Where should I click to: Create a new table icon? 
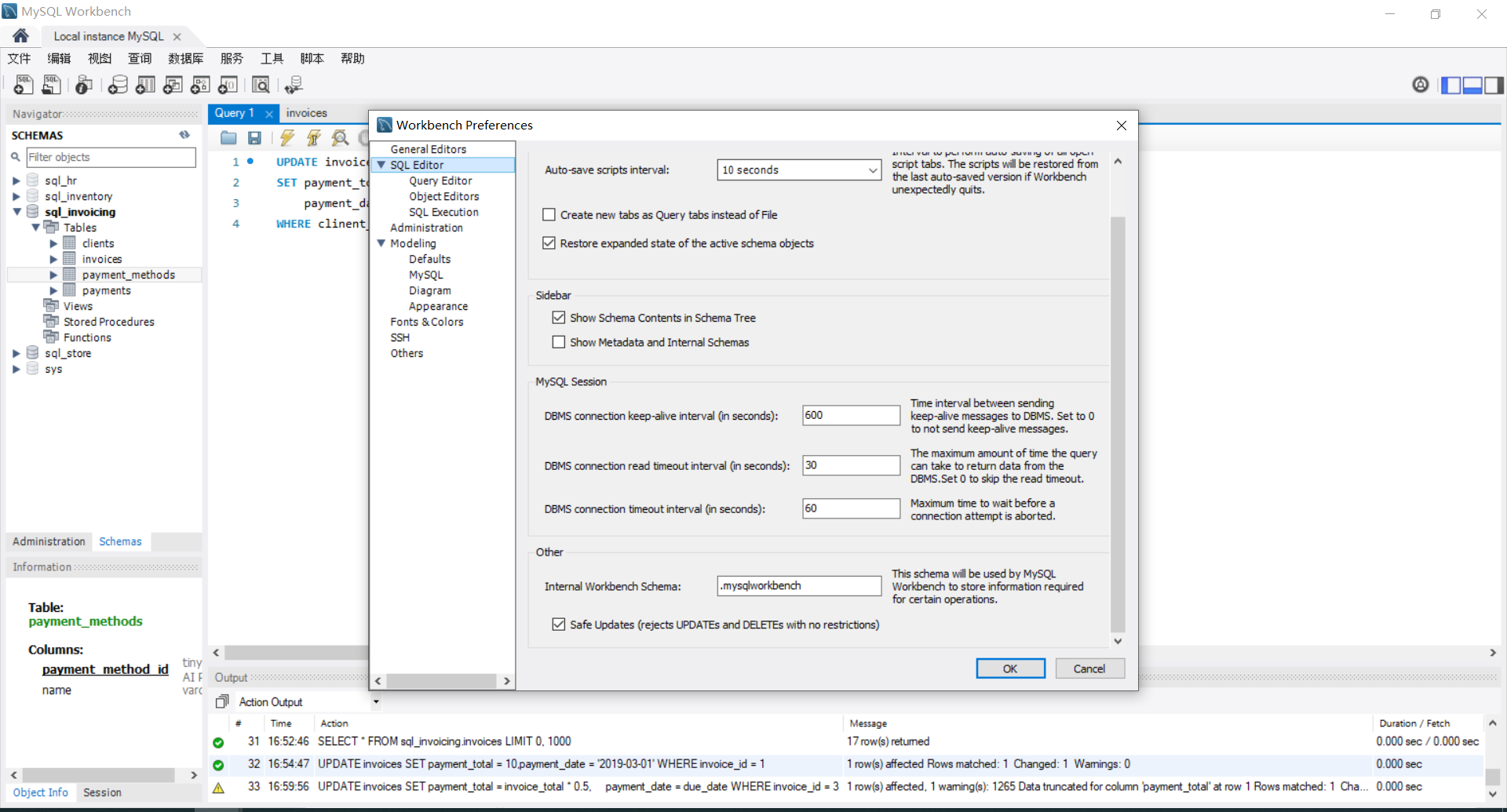point(145,85)
